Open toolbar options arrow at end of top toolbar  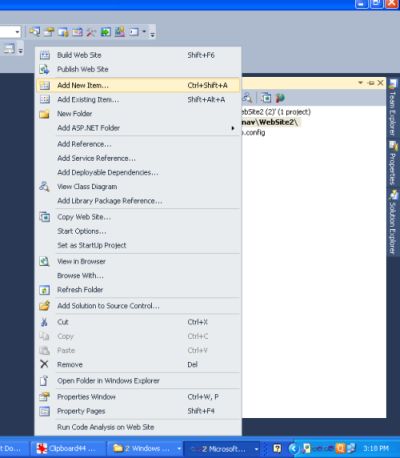point(152,33)
